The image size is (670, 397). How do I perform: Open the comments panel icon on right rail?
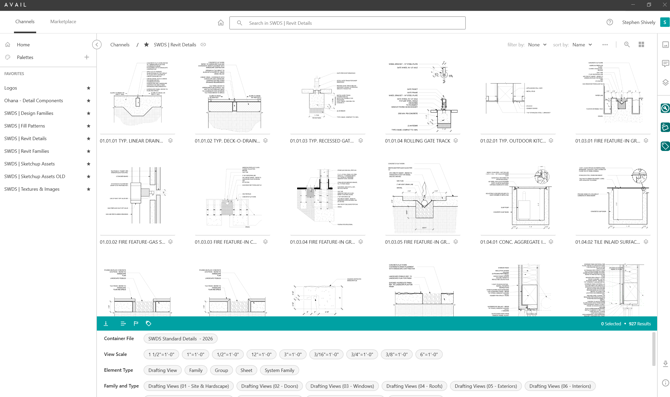point(665,63)
